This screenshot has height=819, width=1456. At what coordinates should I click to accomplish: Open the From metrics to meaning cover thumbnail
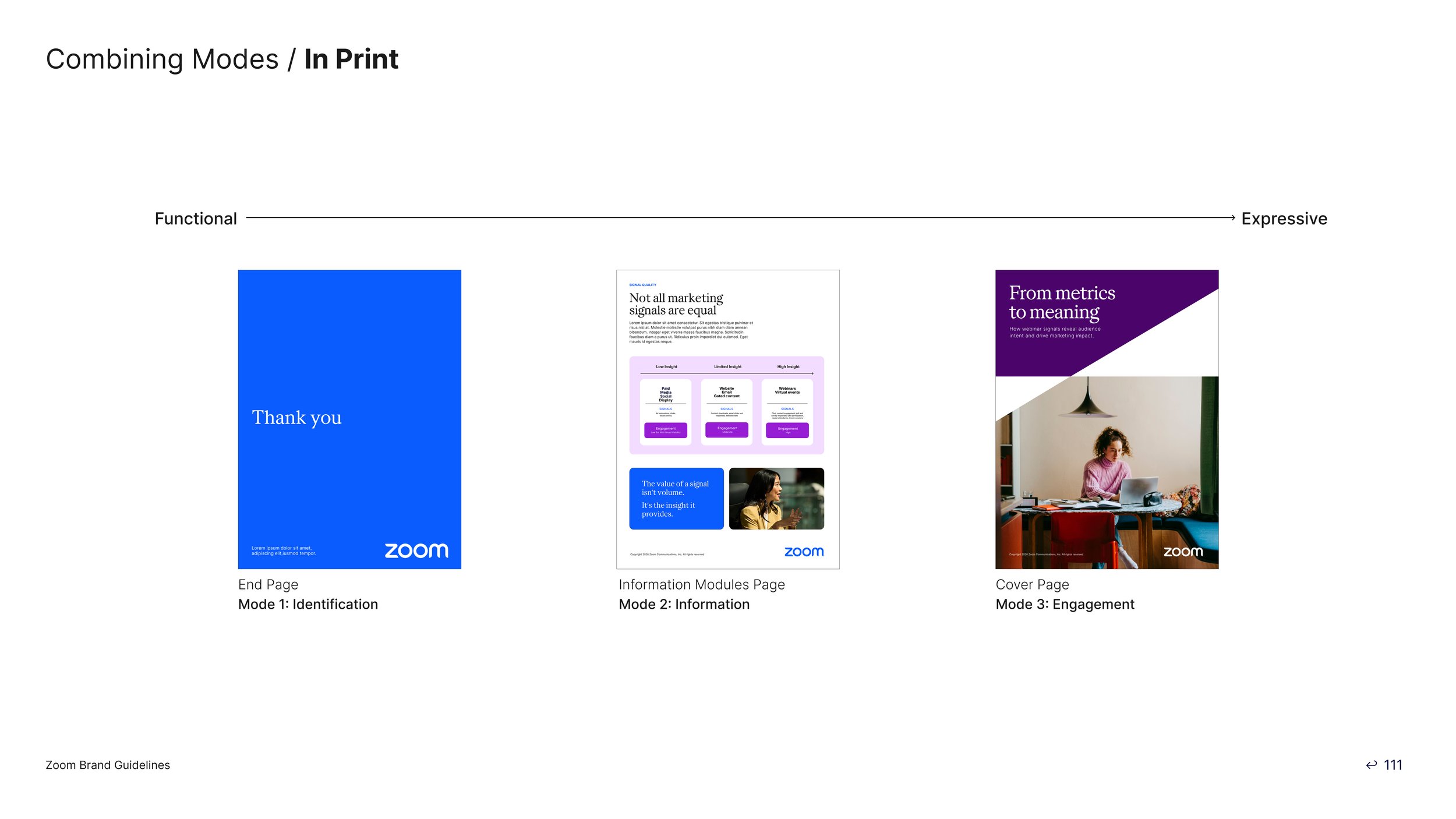coord(1107,419)
